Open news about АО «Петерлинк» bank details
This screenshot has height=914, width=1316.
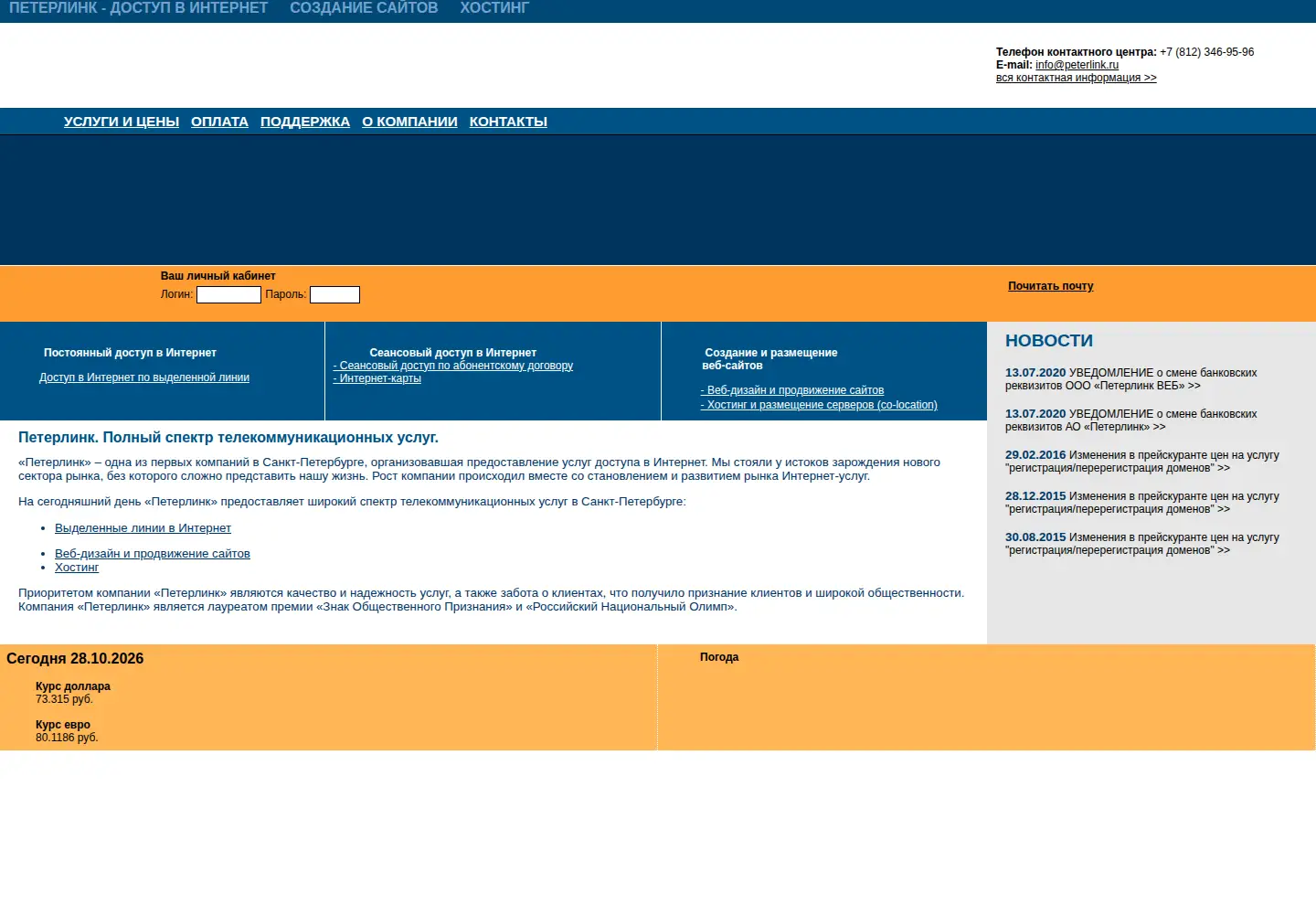click(1131, 420)
